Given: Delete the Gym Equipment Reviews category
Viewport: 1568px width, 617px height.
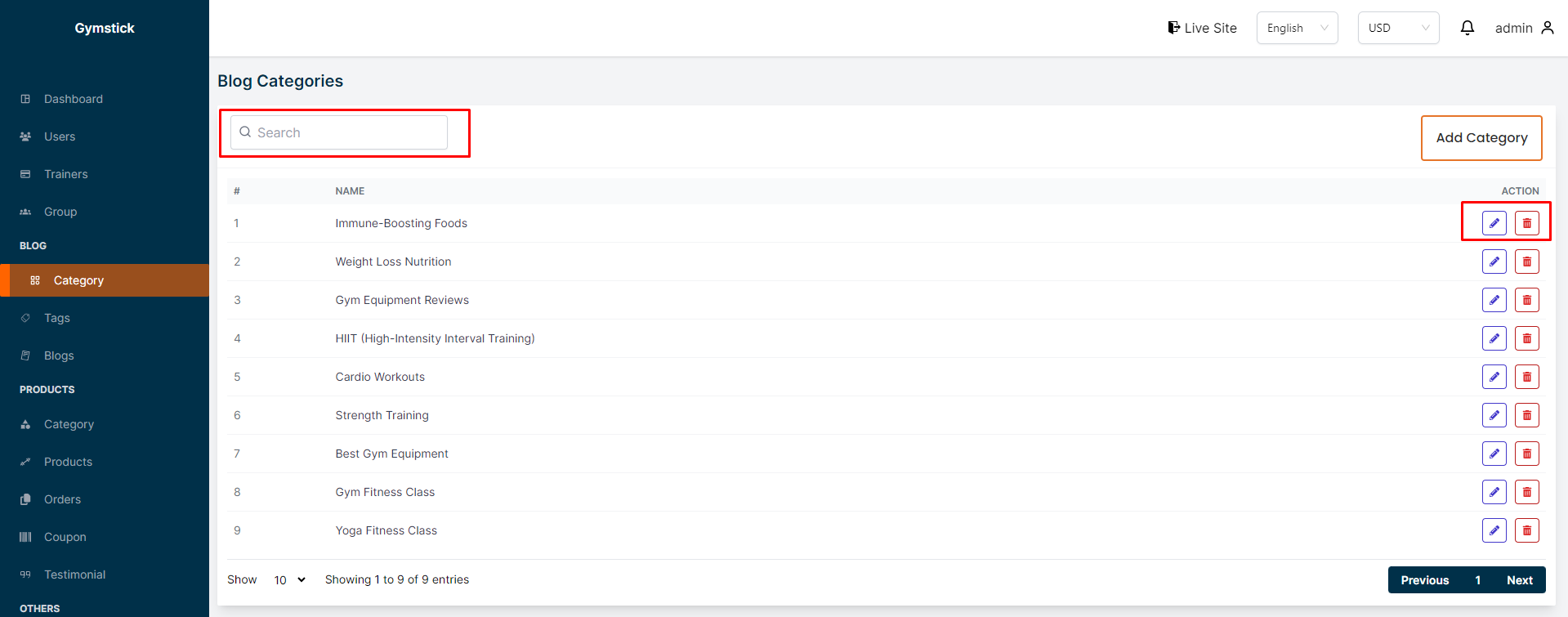Looking at the screenshot, I should (1526, 300).
